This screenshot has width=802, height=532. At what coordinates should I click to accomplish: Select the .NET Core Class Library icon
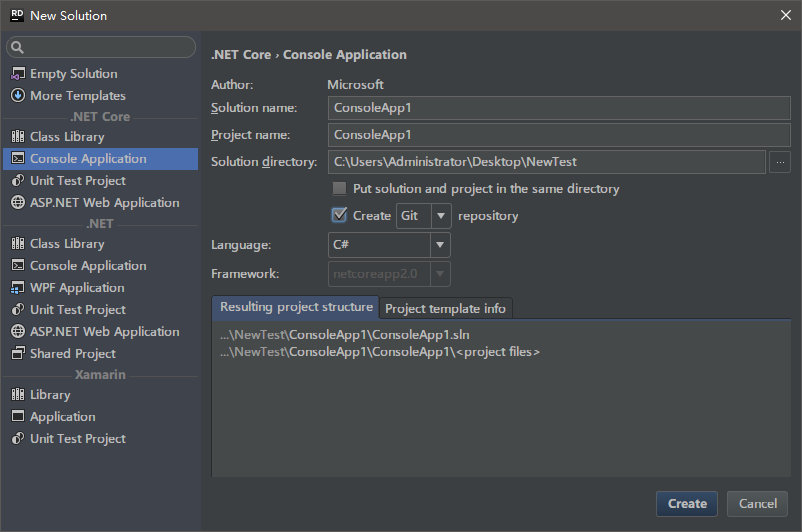[x=17, y=137]
